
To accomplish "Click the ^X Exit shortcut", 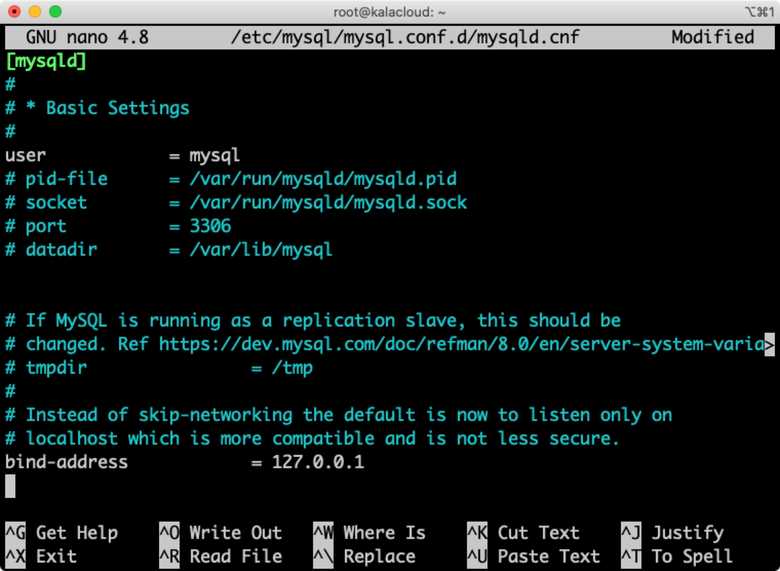I will coord(41,556).
